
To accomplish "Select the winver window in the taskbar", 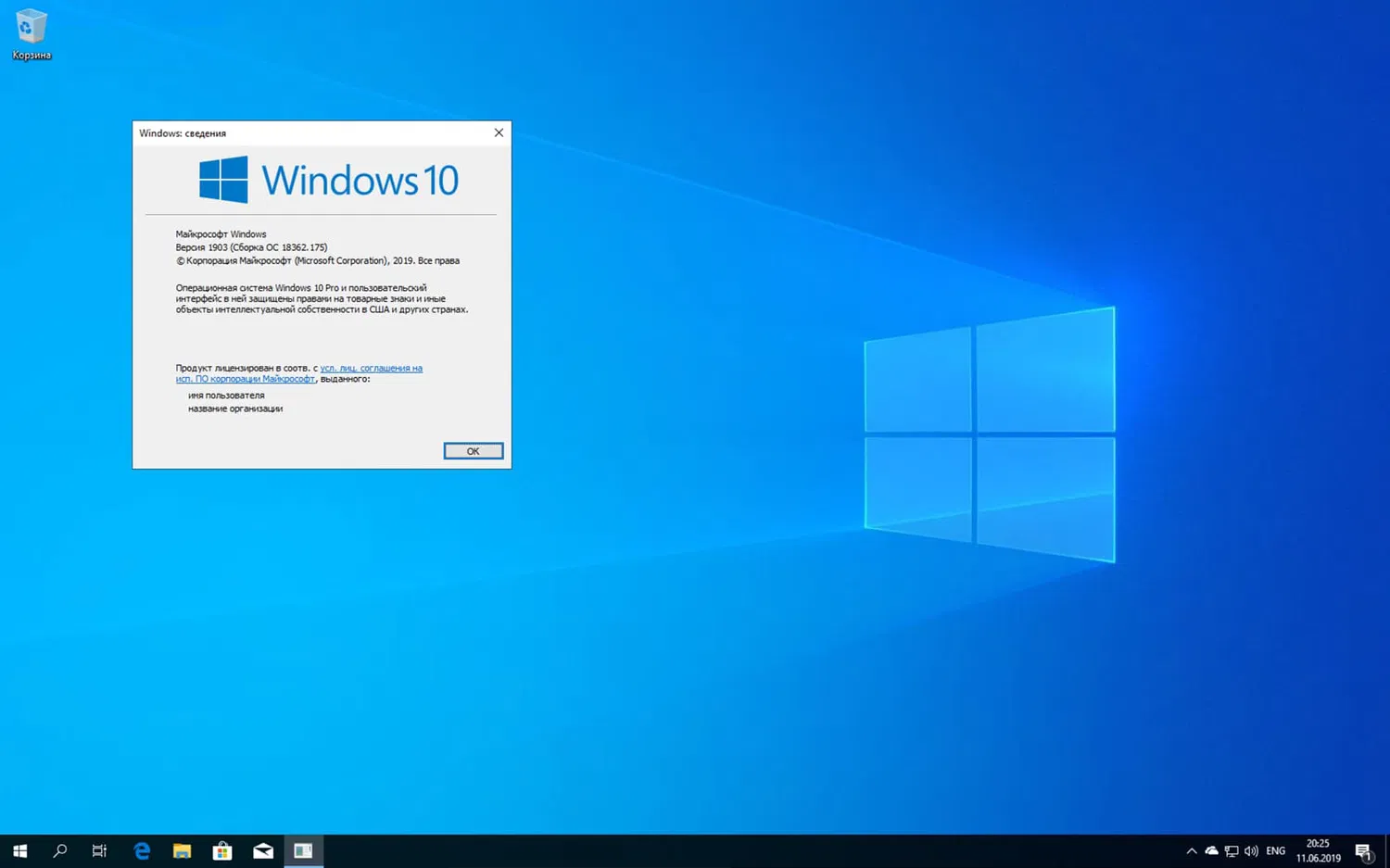I will (303, 849).
